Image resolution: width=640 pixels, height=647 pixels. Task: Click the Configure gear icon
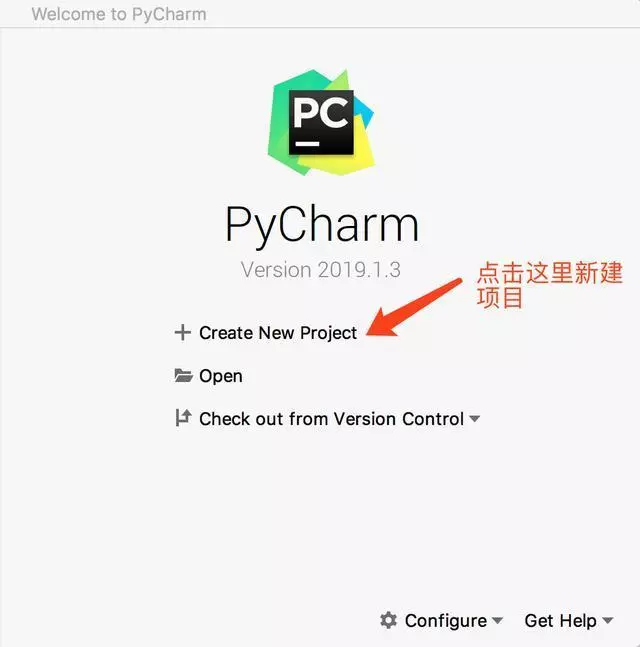click(x=388, y=620)
